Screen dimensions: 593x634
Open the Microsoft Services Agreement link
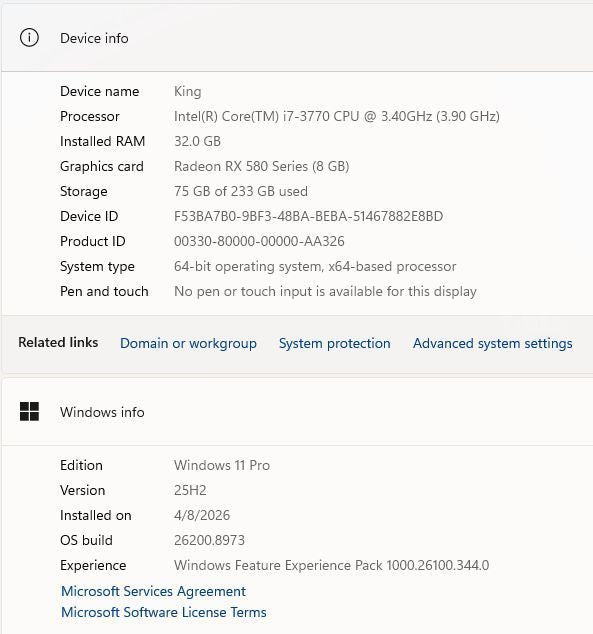click(153, 591)
